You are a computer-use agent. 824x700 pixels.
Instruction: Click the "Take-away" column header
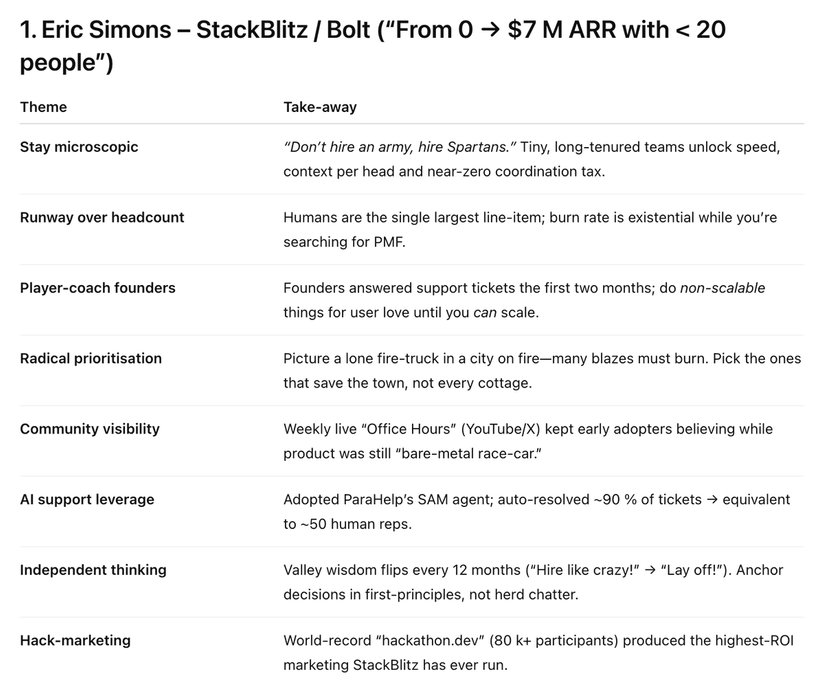(320, 107)
